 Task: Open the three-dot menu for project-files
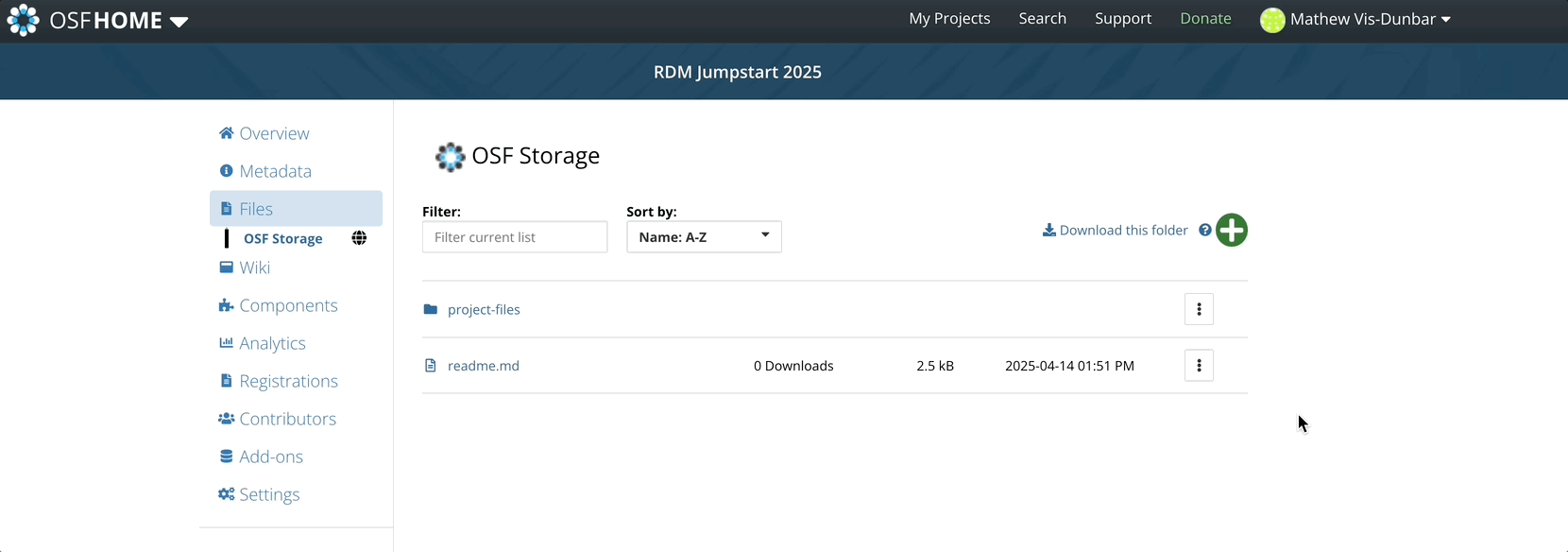(1199, 309)
